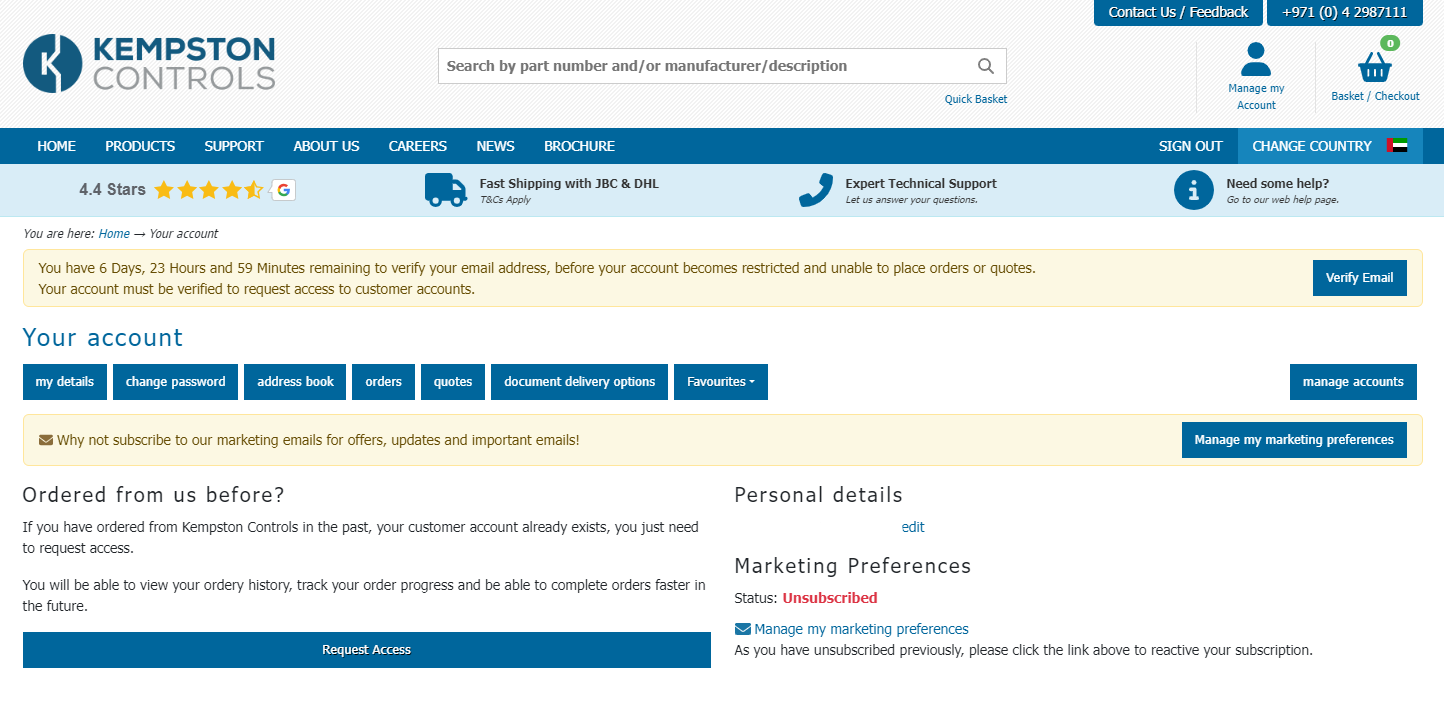The width and height of the screenshot is (1444, 702).
Task: Click Expert Technical Support text
Action: point(921,183)
